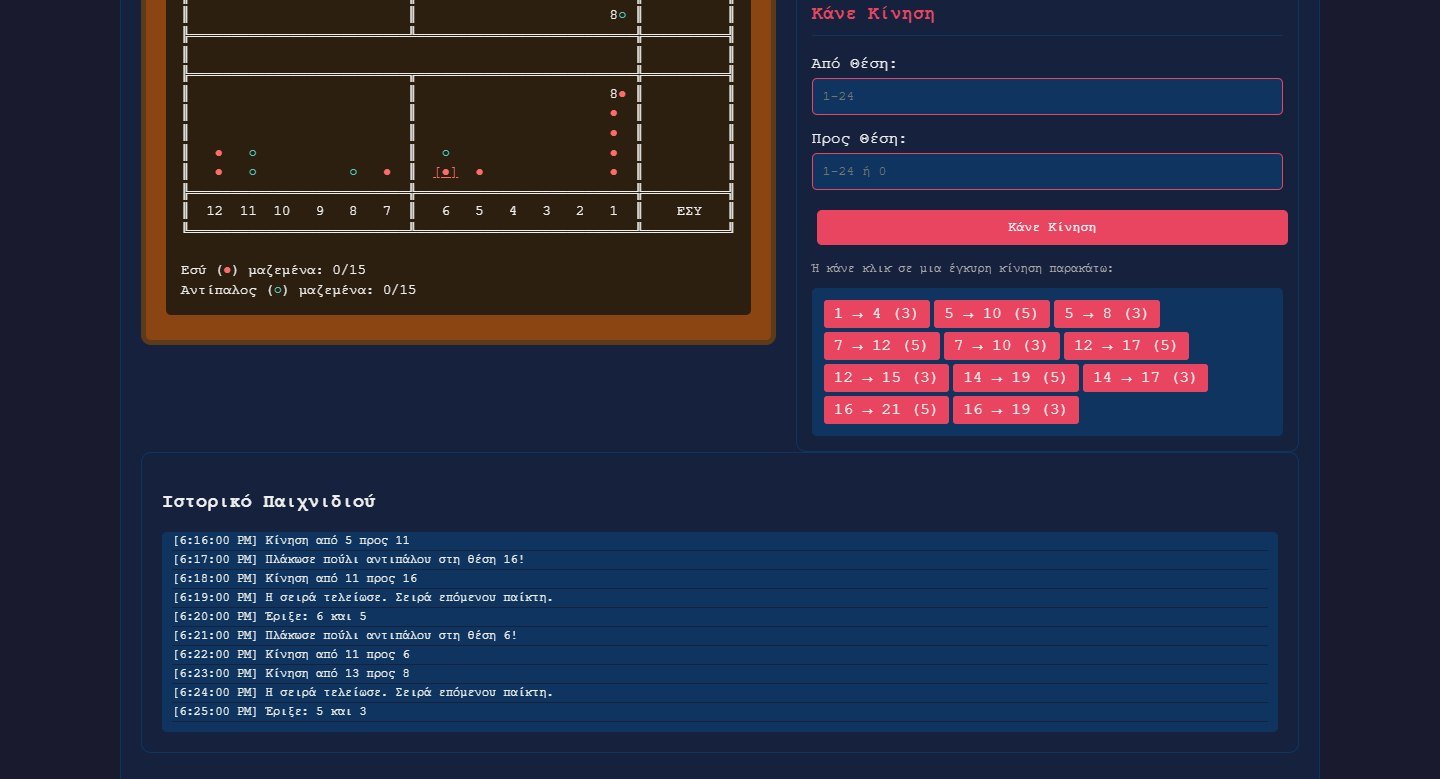The width and height of the screenshot is (1440, 779).
Task: Click the 12 → 17 (5) move button
Action: (1126, 346)
